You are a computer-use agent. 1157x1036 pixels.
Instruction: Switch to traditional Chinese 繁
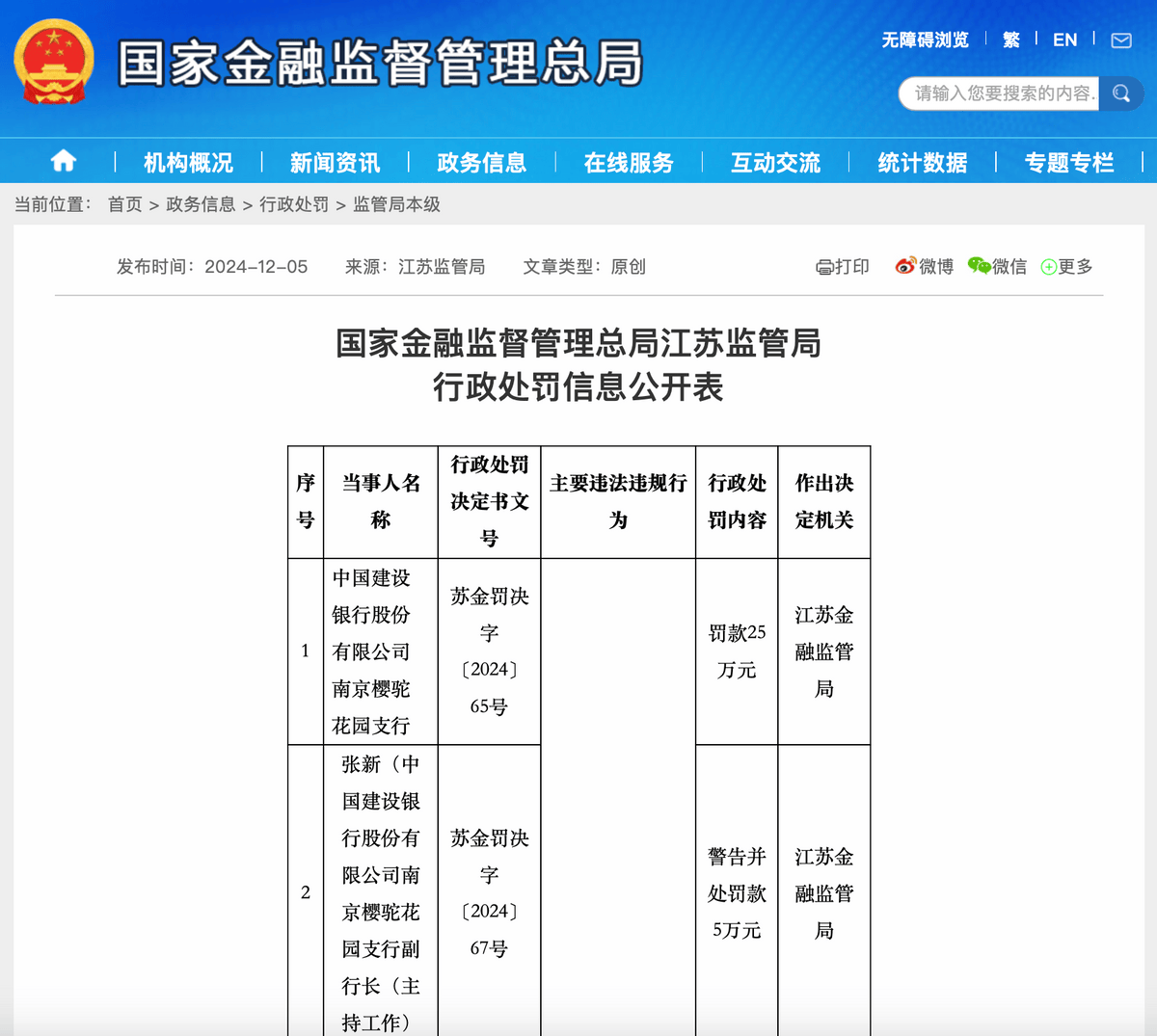click(x=1010, y=40)
